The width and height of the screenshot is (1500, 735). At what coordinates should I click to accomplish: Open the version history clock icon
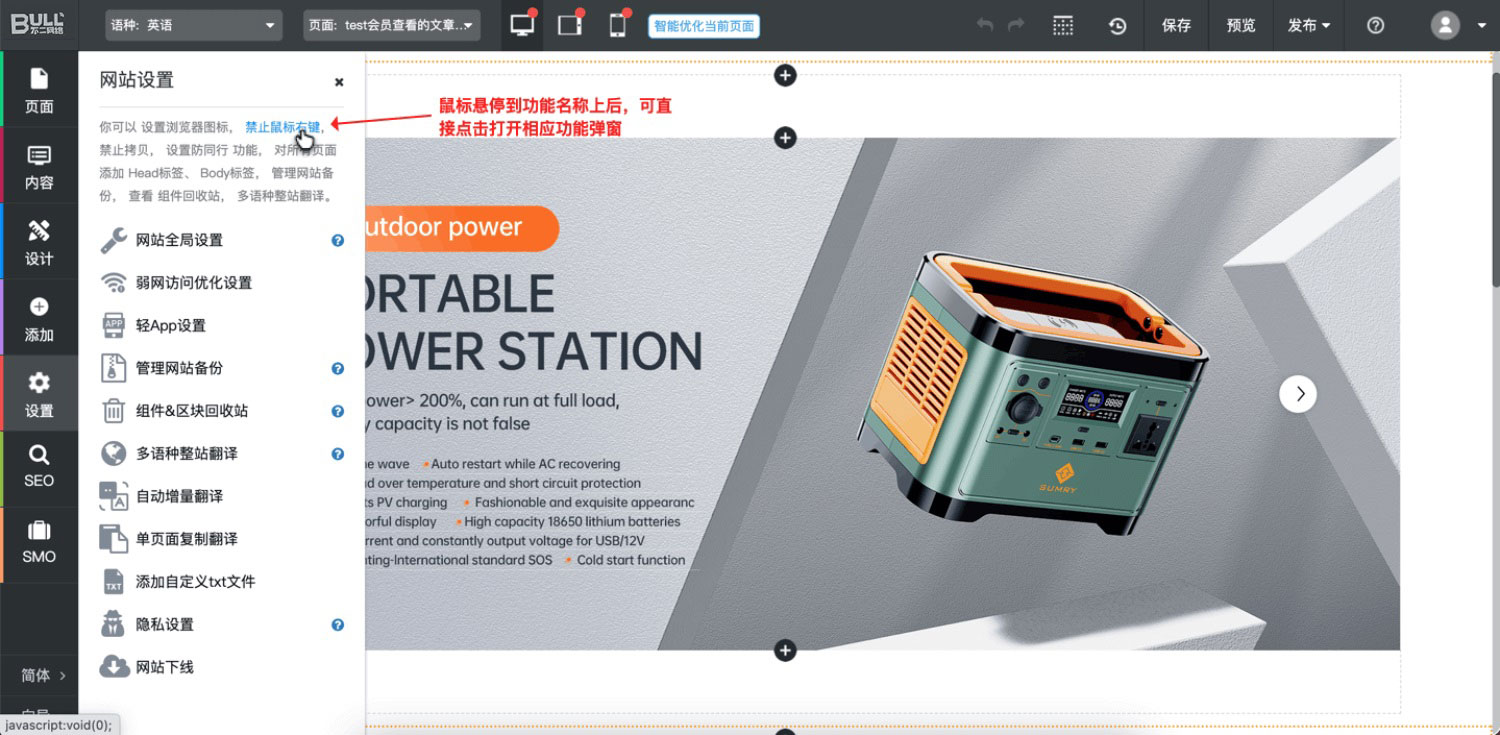[x=1118, y=26]
